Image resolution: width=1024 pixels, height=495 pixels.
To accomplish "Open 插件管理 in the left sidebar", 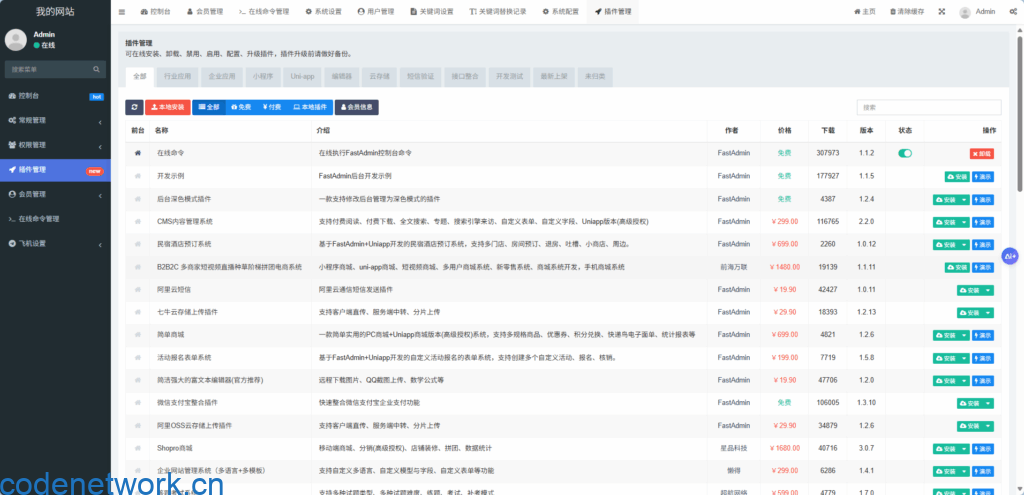I will (x=56, y=170).
